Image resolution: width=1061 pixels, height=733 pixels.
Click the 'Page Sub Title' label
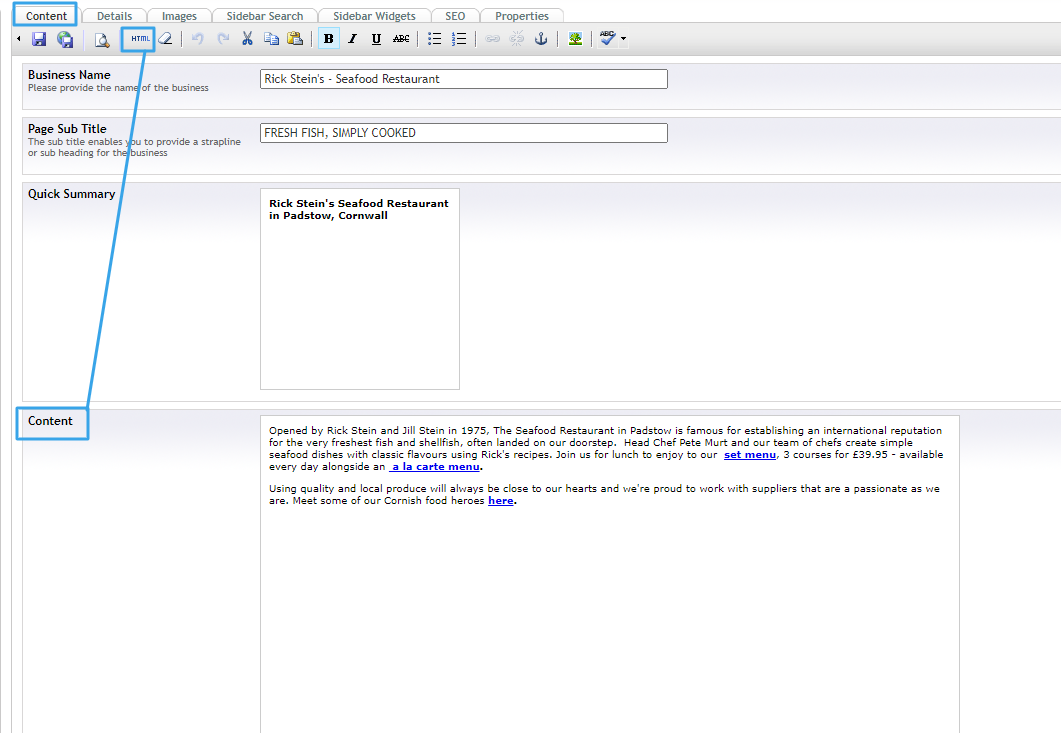(x=67, y=129)
